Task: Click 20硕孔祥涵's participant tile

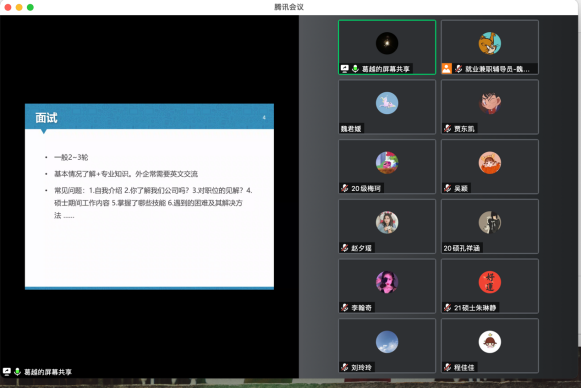Action: (489, 226)
